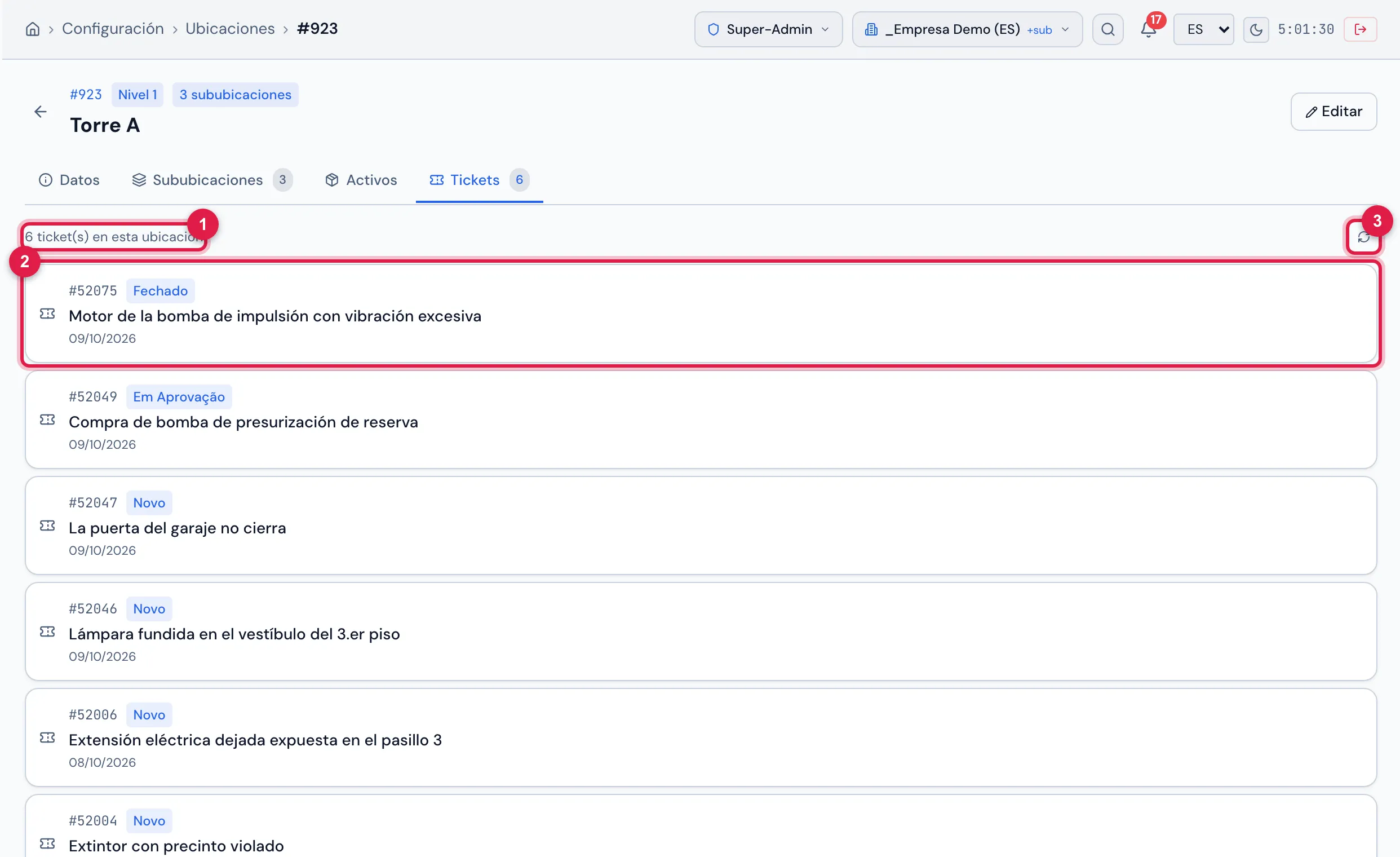Click the Novo badge on ticket #52046

[149, 609]
